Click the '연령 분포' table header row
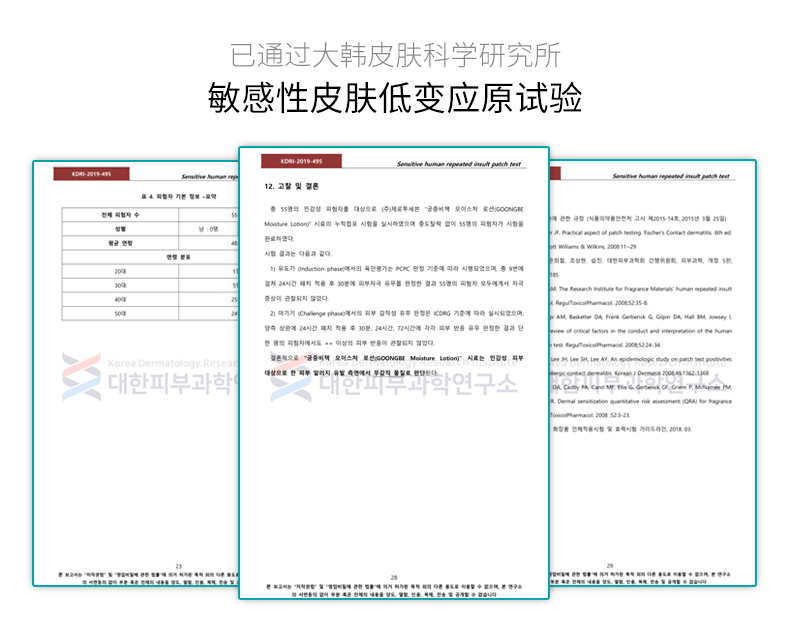 click(150, 257)
